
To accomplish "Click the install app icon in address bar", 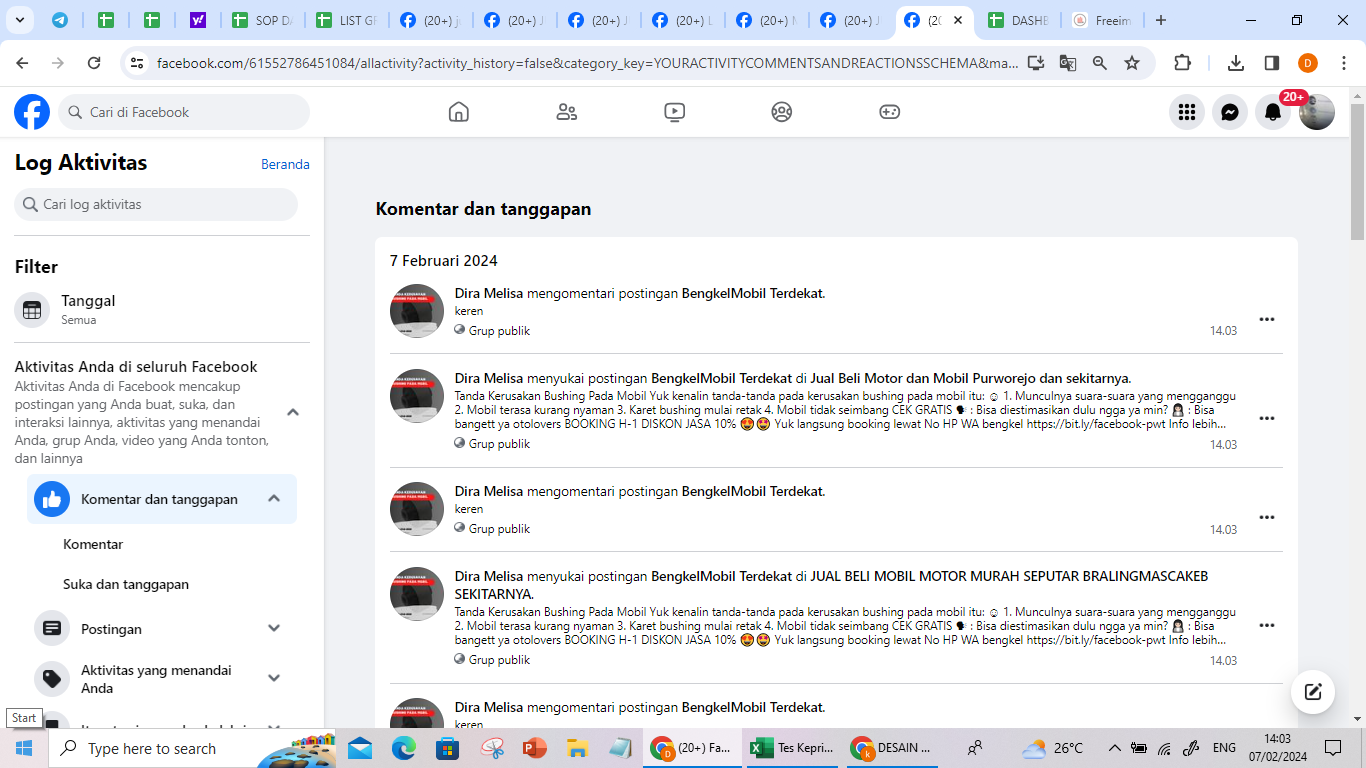I will [1036, 63].
